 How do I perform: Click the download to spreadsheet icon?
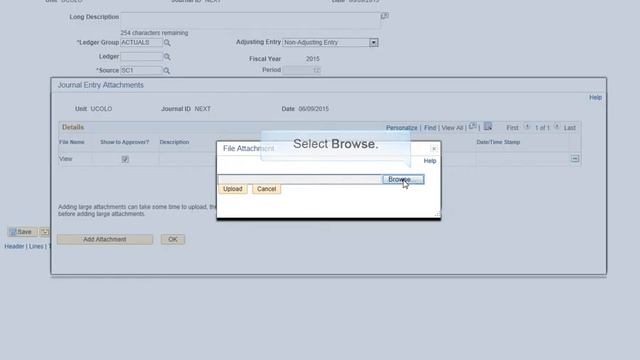coord(488,127)
